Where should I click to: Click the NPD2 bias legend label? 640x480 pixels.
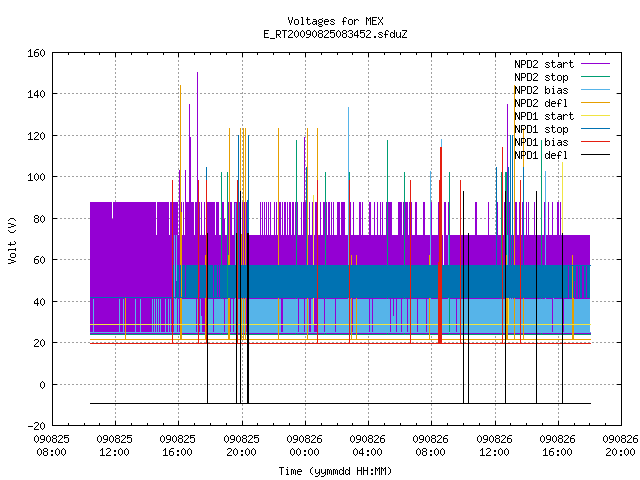[x=541, y=90]
